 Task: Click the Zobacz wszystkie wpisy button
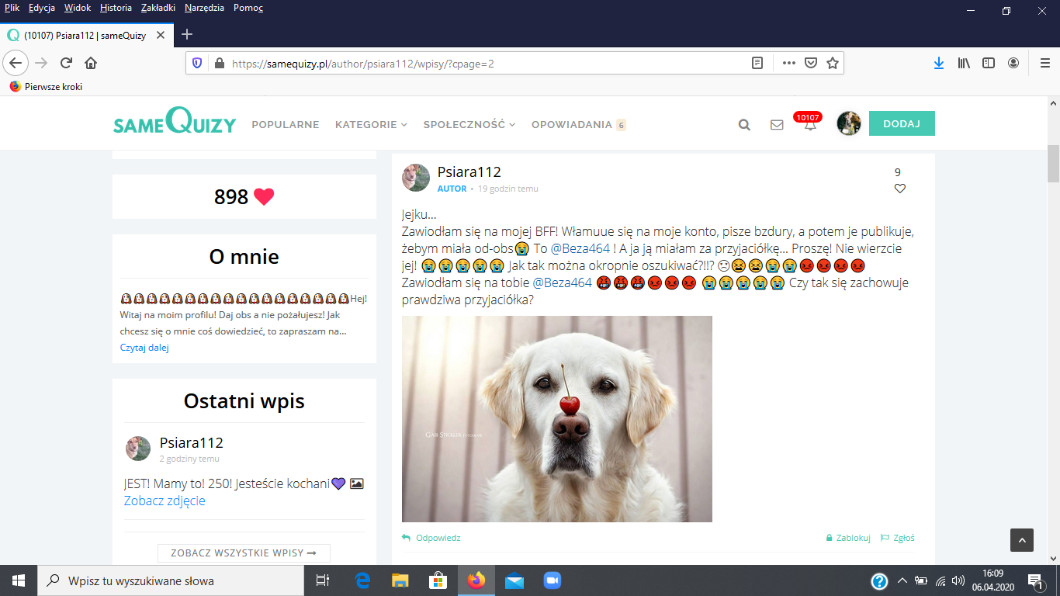click(243, 553)
